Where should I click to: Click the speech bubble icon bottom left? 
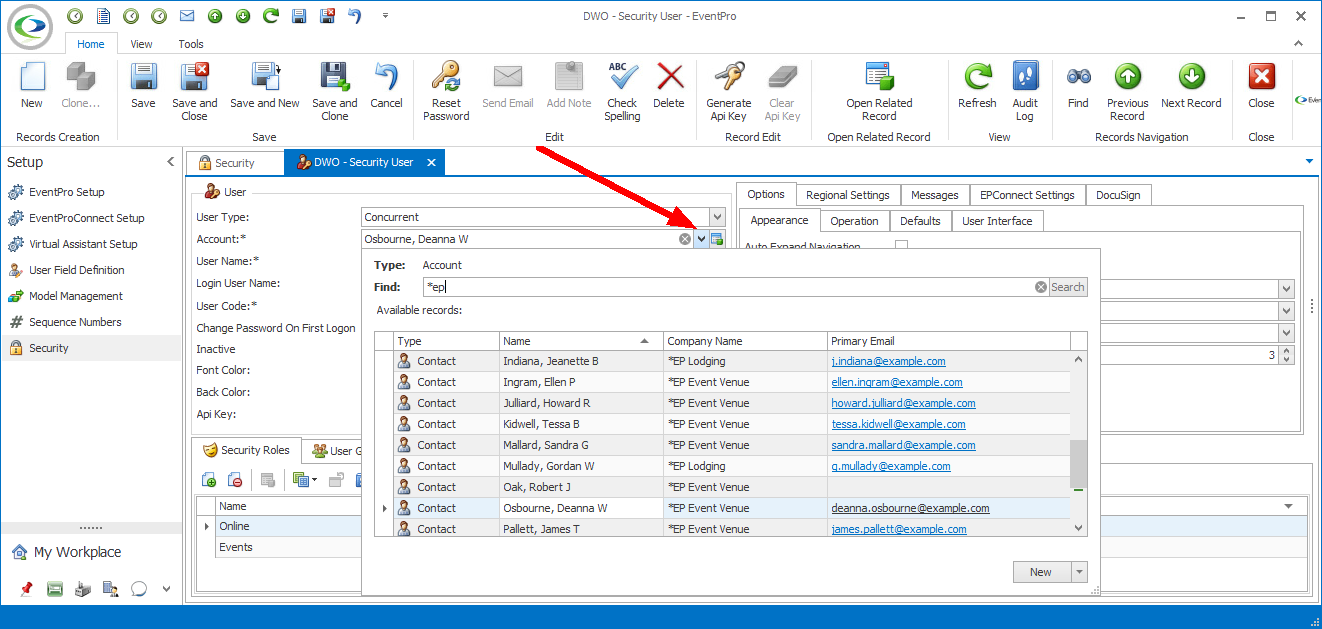click(139, 589)
